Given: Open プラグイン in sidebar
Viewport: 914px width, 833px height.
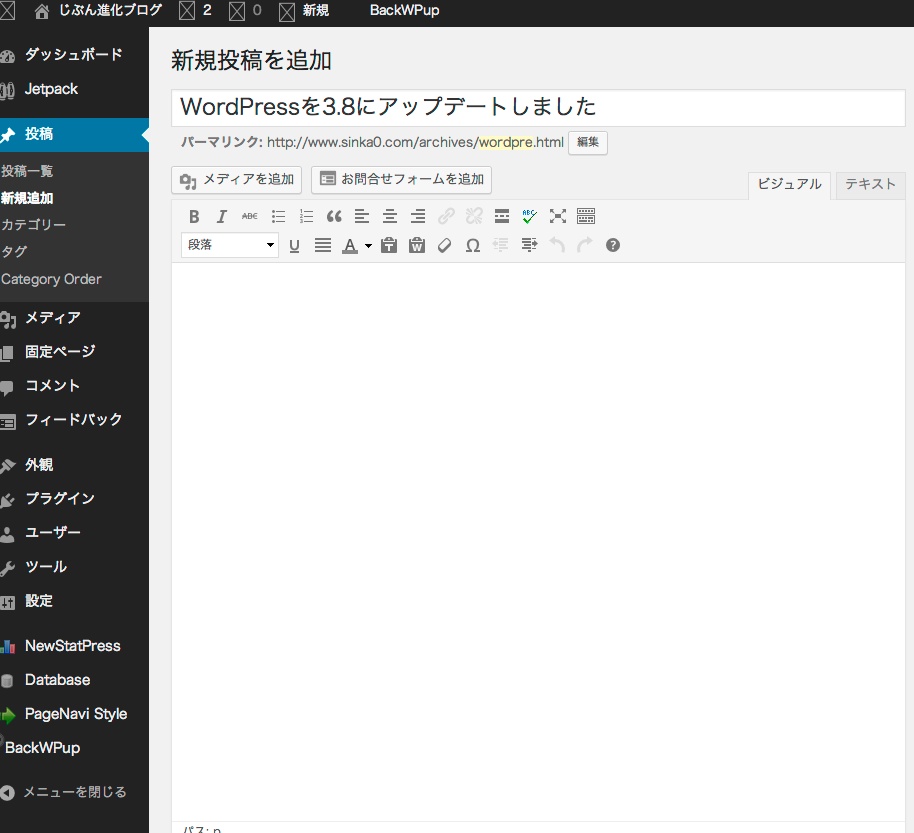Looking at the screenshot, I should click(x=74, y=499).
